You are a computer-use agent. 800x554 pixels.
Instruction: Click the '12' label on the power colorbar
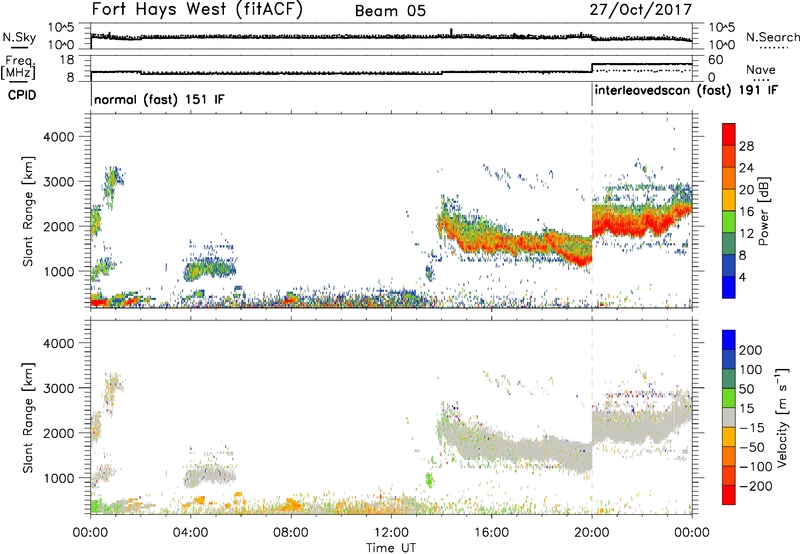746,233
